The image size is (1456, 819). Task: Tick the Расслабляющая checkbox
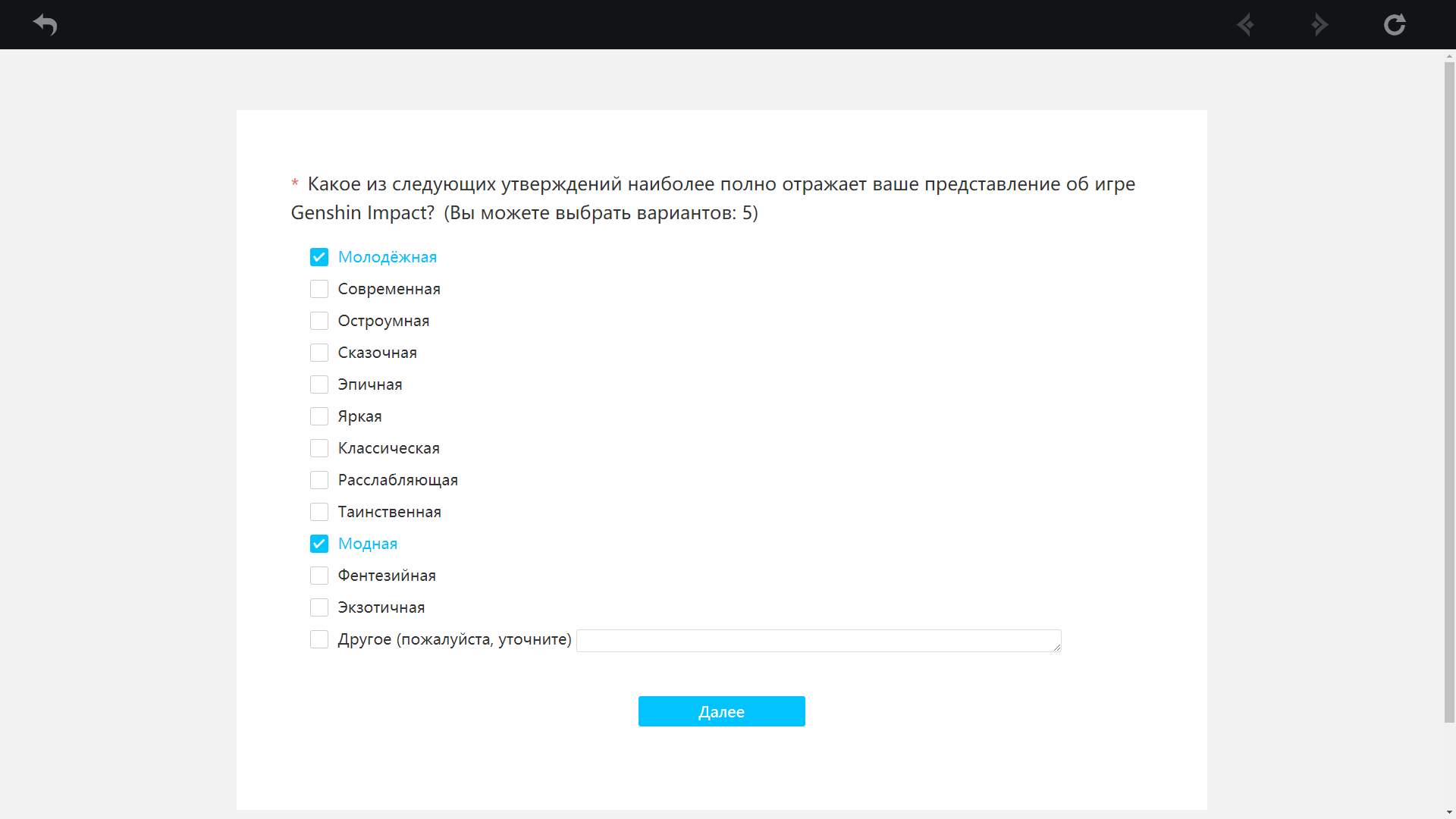pos(319,480)
